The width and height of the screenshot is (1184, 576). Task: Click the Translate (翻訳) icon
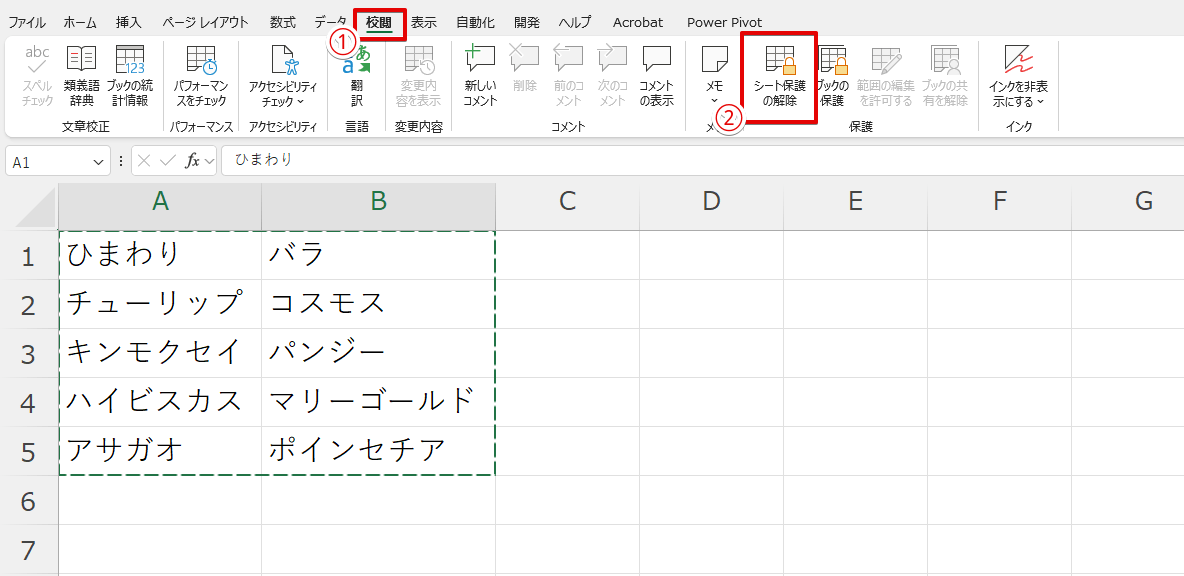tap(356, 76)
